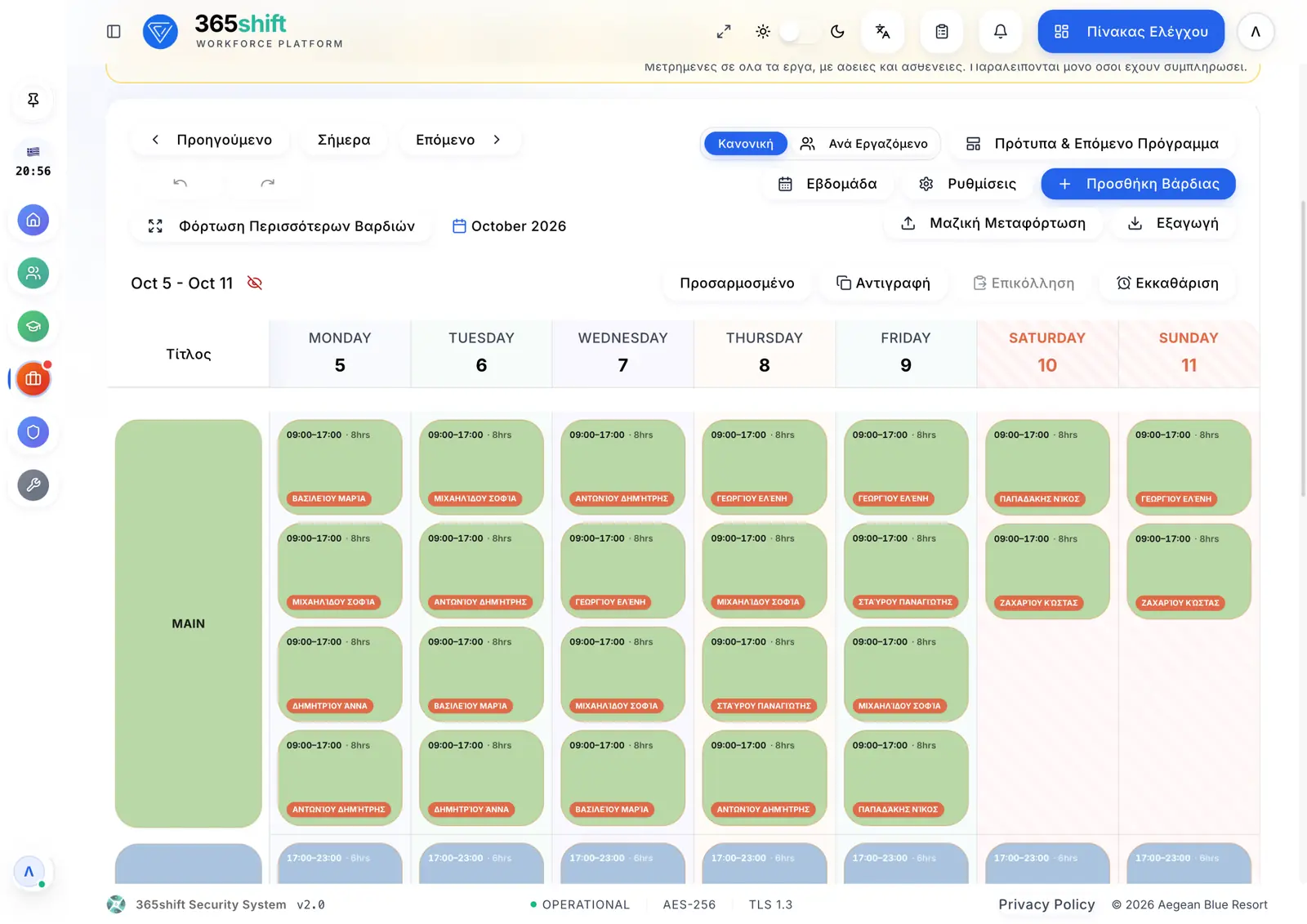The height and width of the screenshot is (924, 1307).
Task: Click Προσθήκη Βάρδιας add shift
Action: click(x=1138, y=184)
